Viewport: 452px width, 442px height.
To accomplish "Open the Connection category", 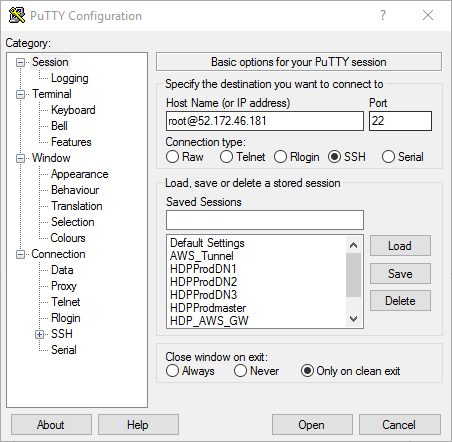I will (58, 254).
